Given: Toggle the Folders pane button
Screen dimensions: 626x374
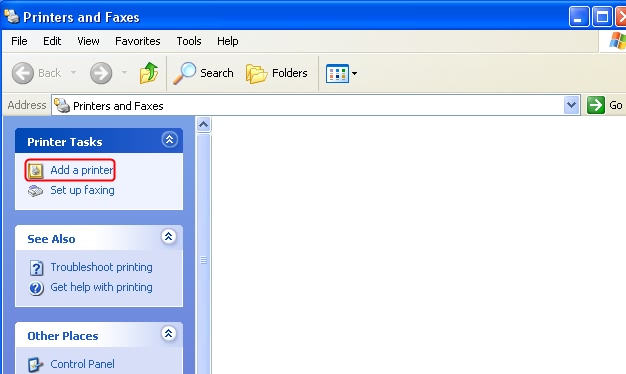Looking at the screenshot, I should click(277, 73).
